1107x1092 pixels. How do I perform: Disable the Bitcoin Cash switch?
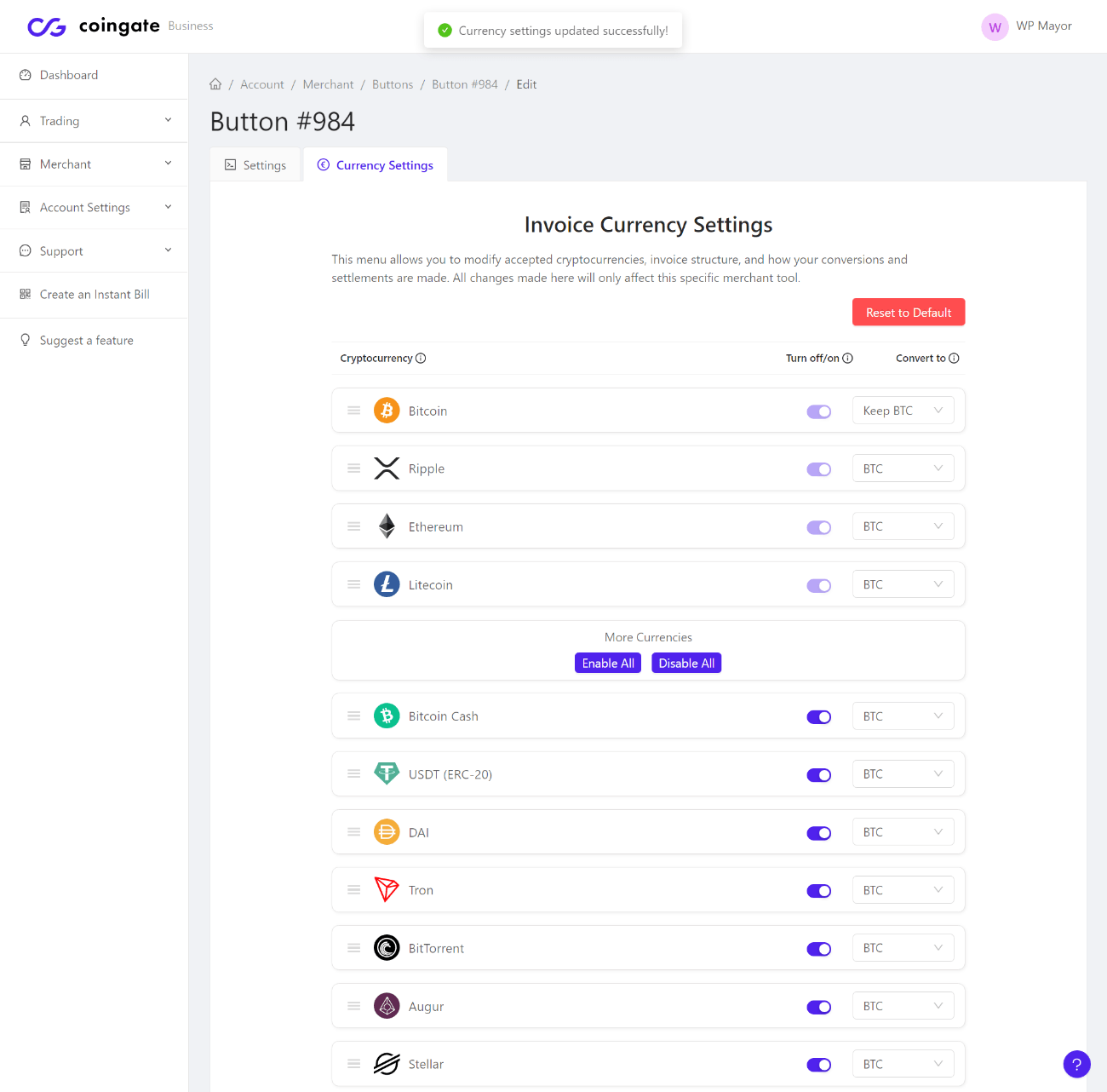tap(819, 716)
